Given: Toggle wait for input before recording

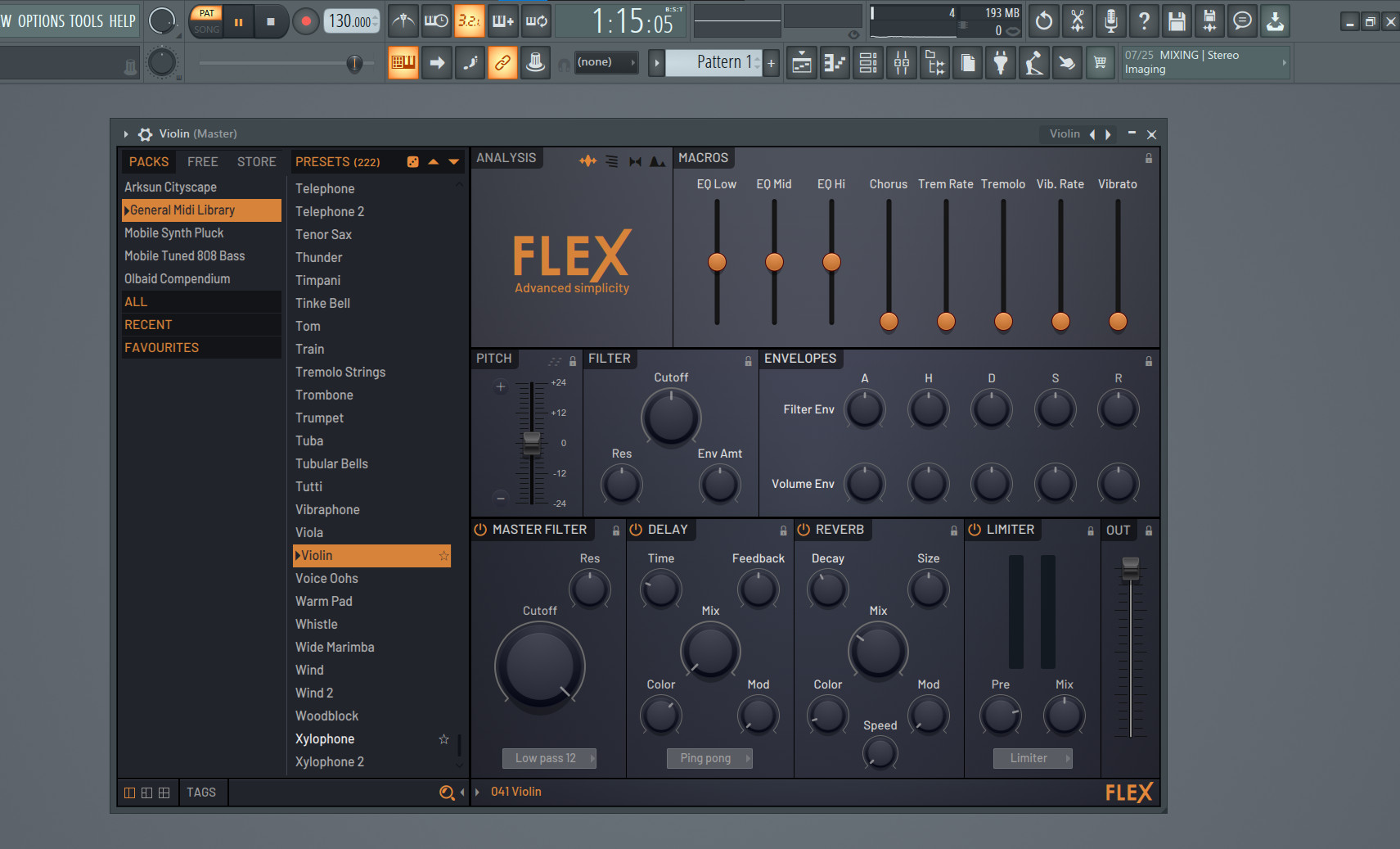Looking at the screenshot, I should 436,21.
